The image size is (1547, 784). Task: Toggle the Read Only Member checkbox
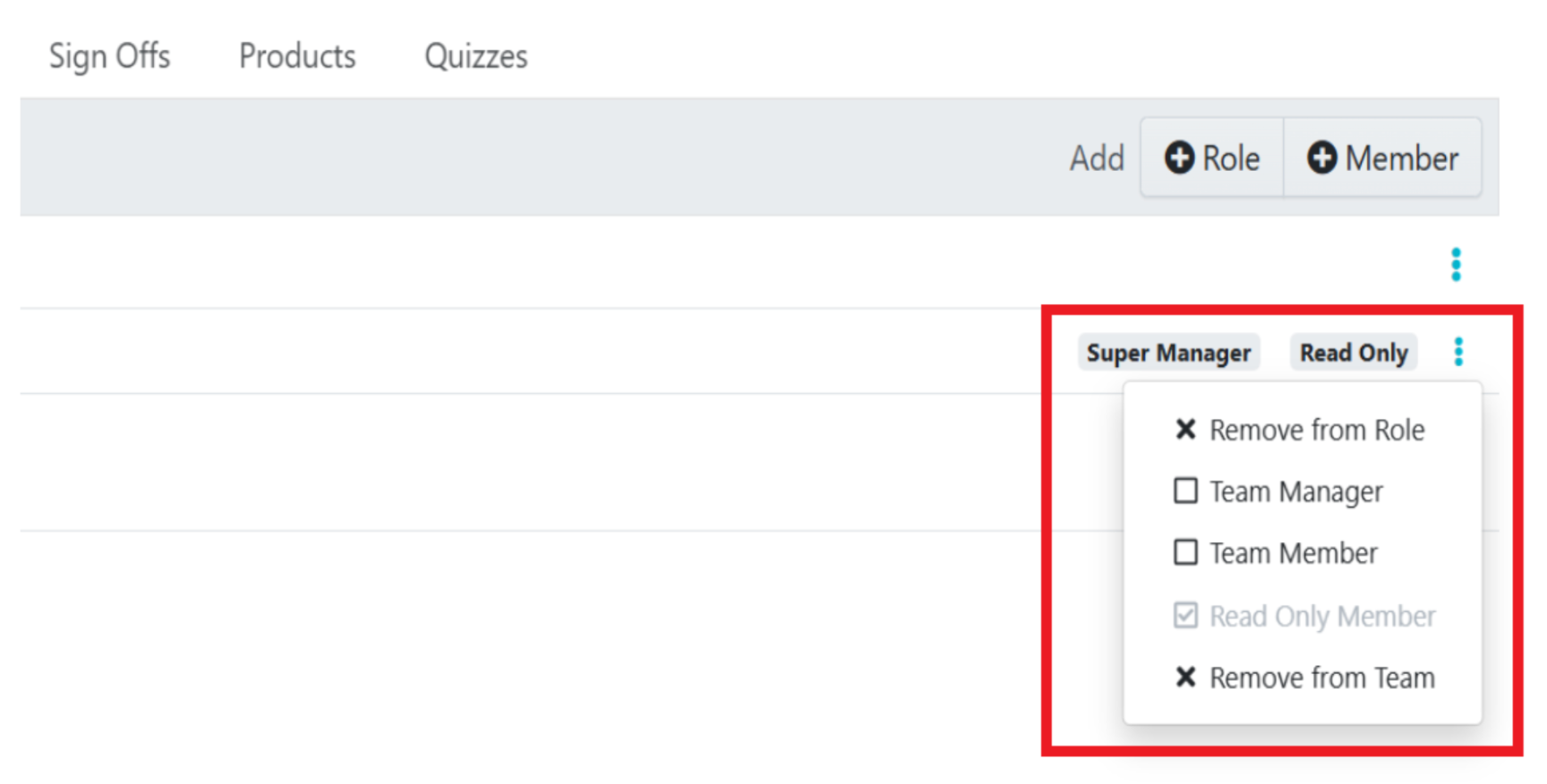(x=1185, y=616)
